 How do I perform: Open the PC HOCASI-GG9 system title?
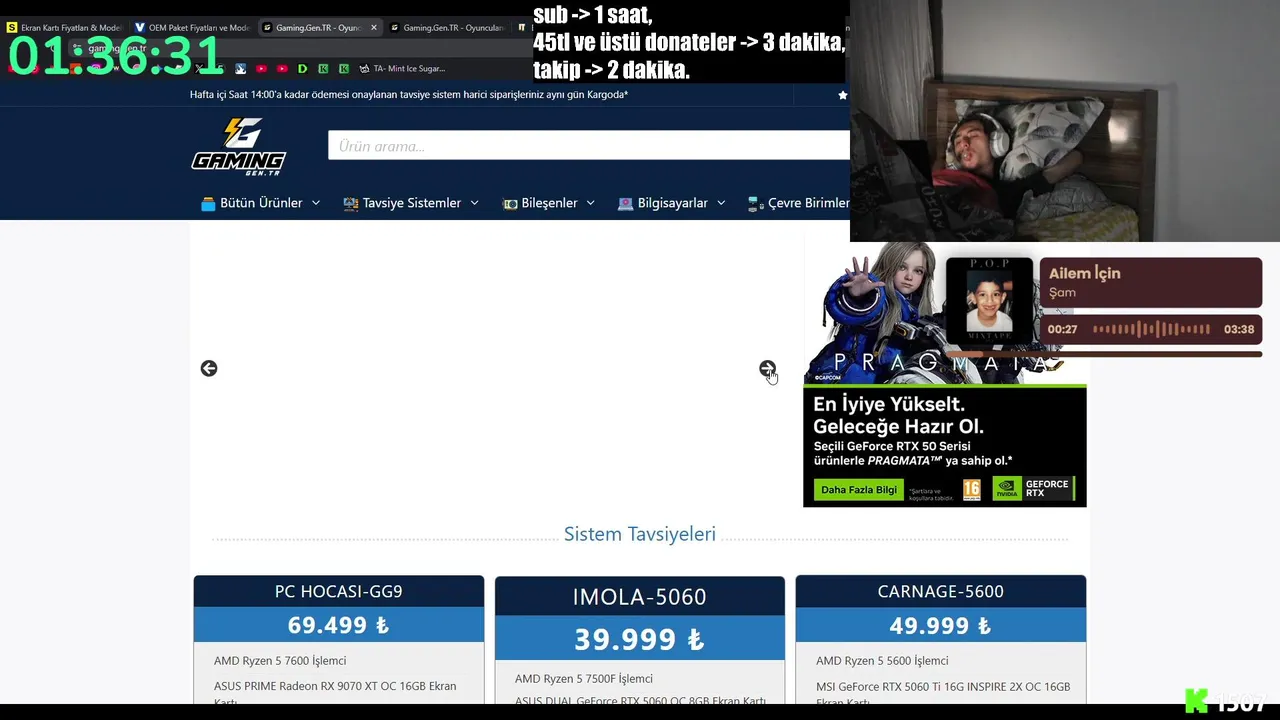(339, 591)
